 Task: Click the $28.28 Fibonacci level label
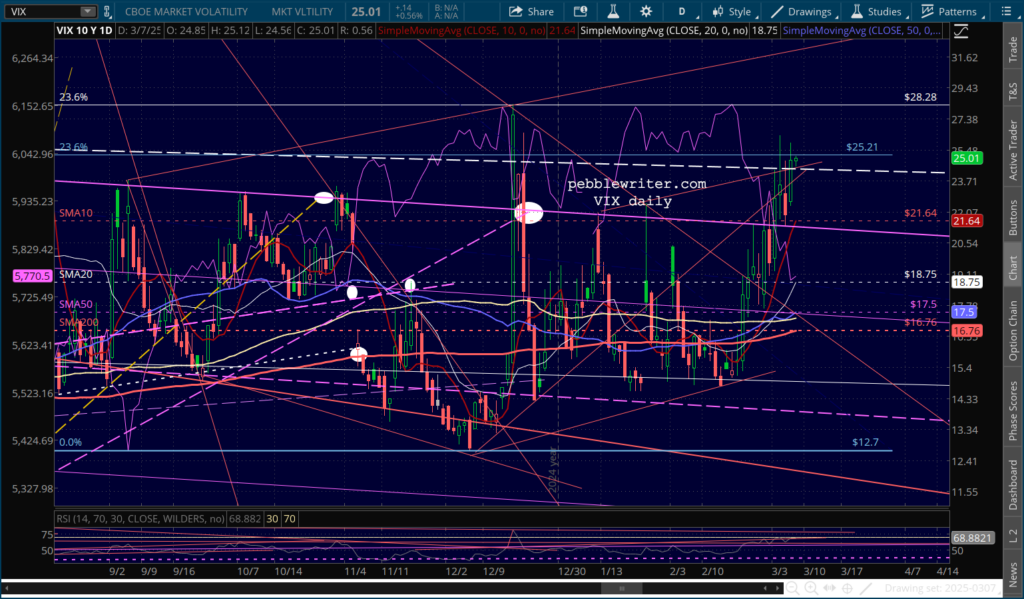920,97
